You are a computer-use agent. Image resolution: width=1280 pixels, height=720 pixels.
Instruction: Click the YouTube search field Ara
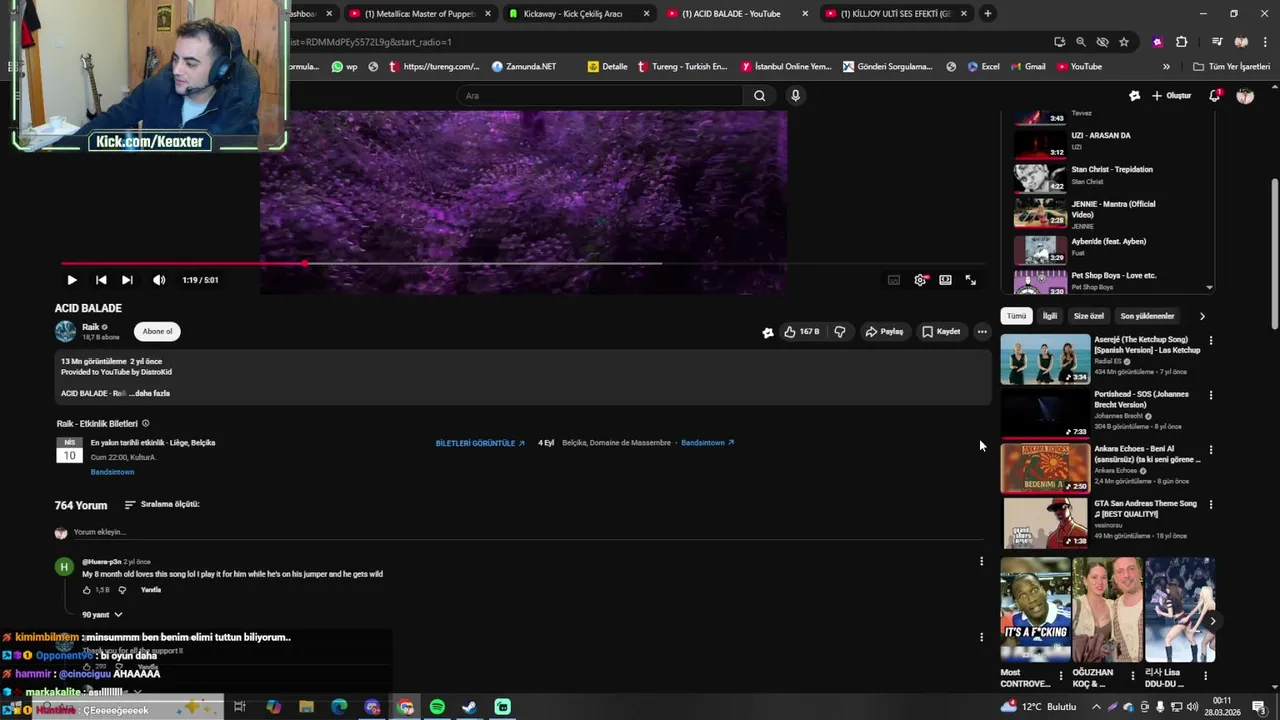coord(600,96)
